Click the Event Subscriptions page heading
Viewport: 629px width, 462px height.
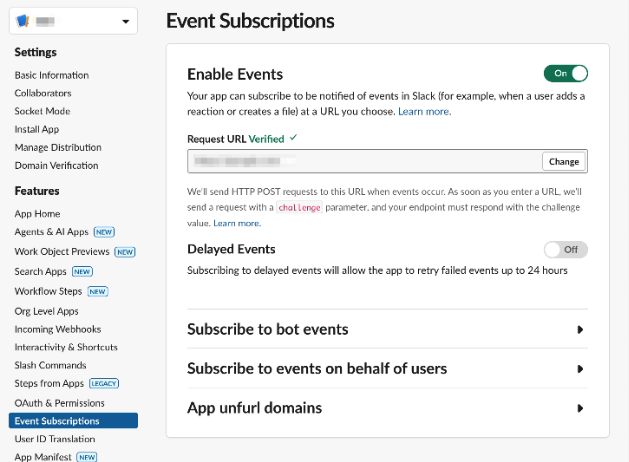click(250, 21)
